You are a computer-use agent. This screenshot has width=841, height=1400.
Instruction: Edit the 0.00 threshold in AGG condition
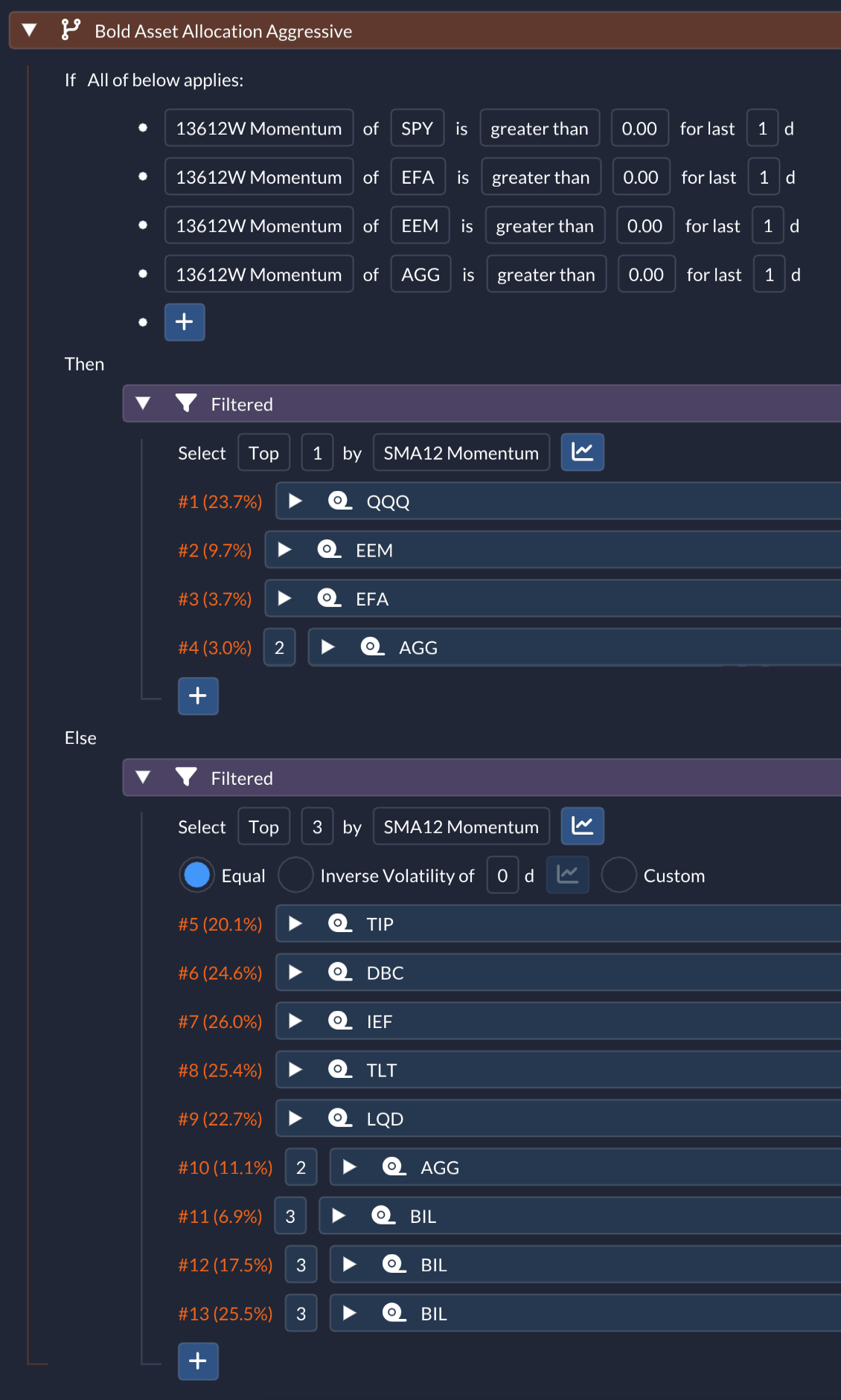click(x=646, y=274)
